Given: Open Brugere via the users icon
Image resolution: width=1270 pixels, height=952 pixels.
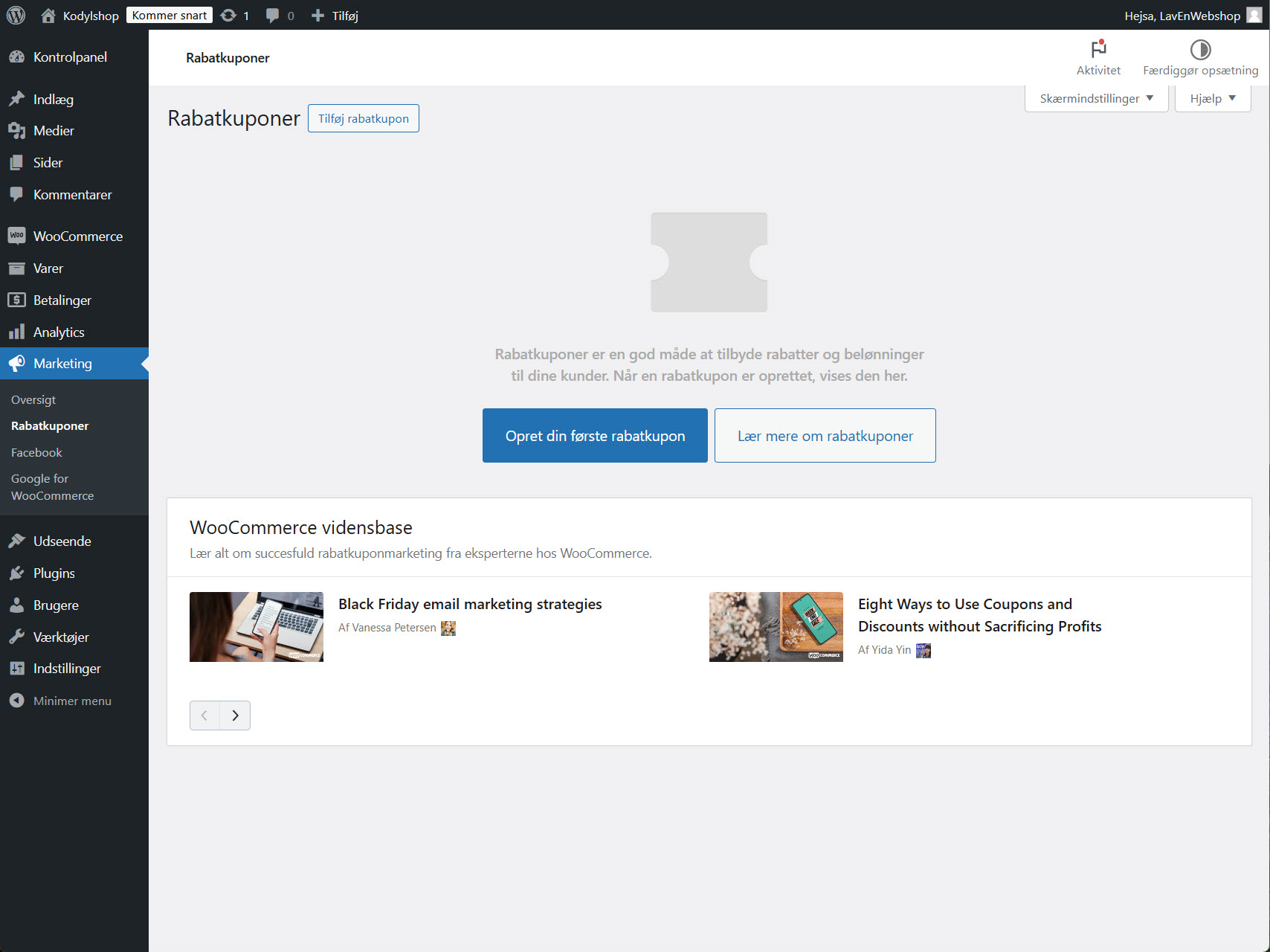Looking at the screenshot, I should [x=18, y=605].
